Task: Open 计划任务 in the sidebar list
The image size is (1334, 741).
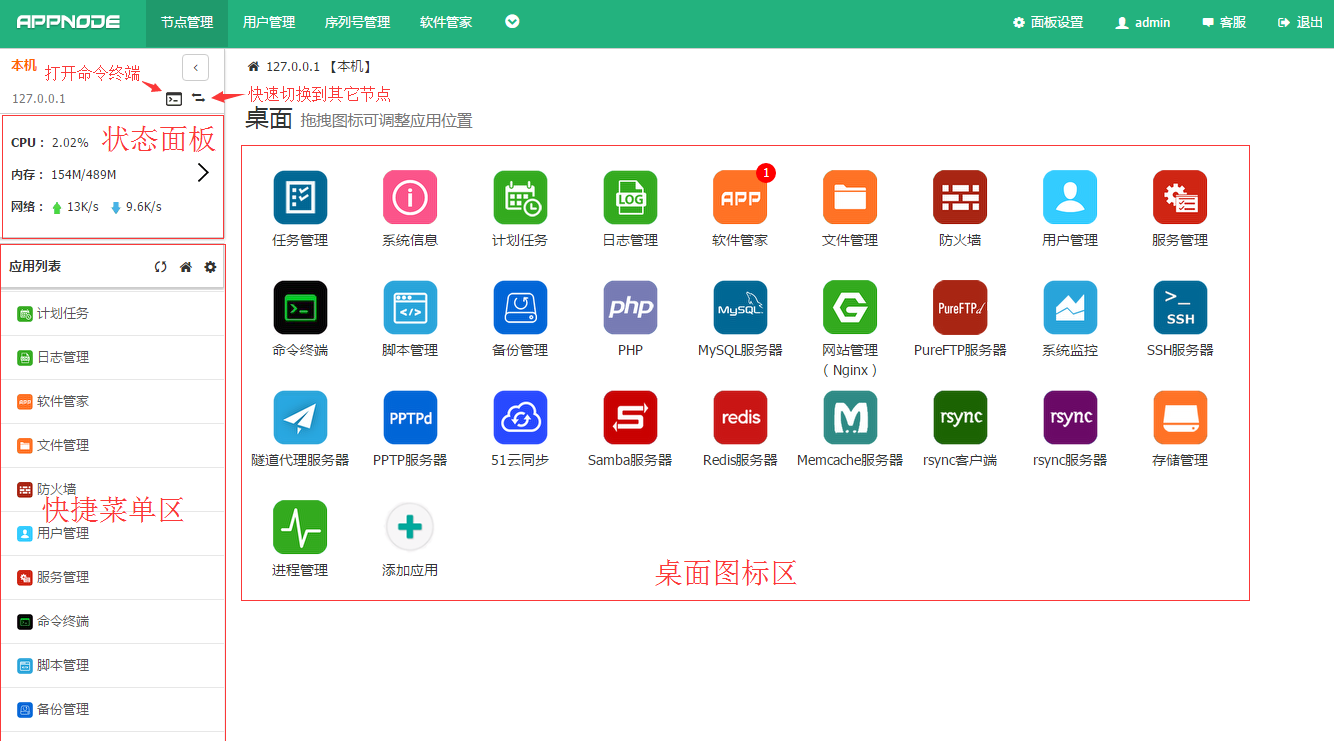Action: tap(112, 313)
